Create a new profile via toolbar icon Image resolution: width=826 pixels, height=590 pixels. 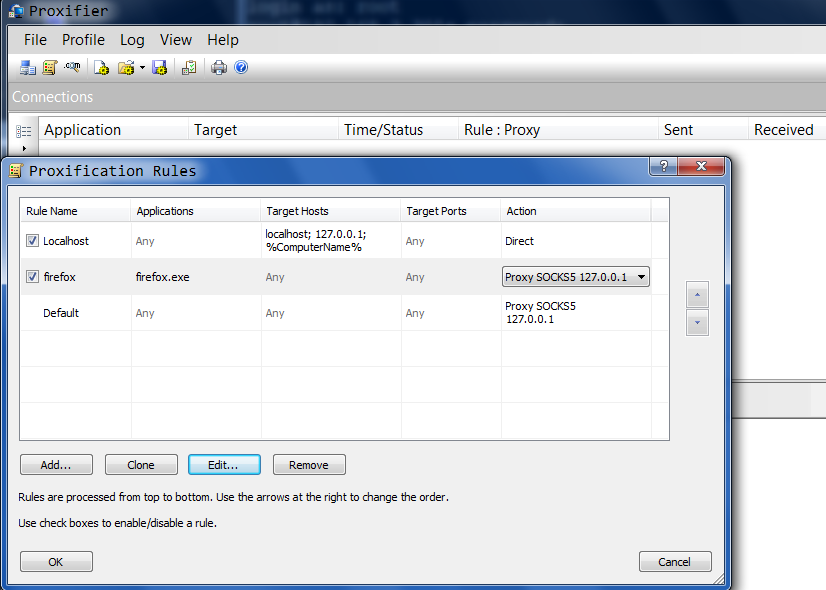pos(101,67)
